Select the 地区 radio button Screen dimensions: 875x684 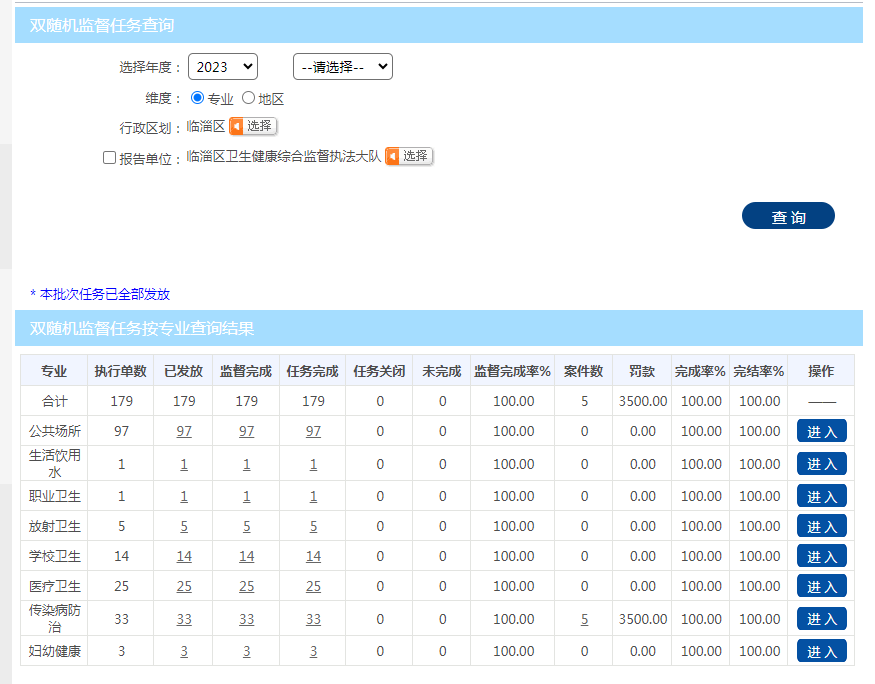pos(248,98)
